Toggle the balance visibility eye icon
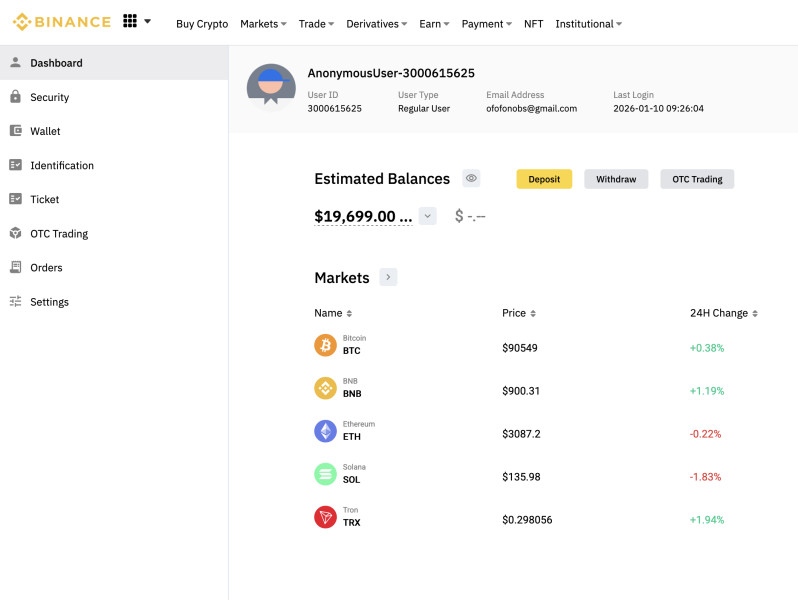This screenshot has width=798, height=600. [471, 178]
